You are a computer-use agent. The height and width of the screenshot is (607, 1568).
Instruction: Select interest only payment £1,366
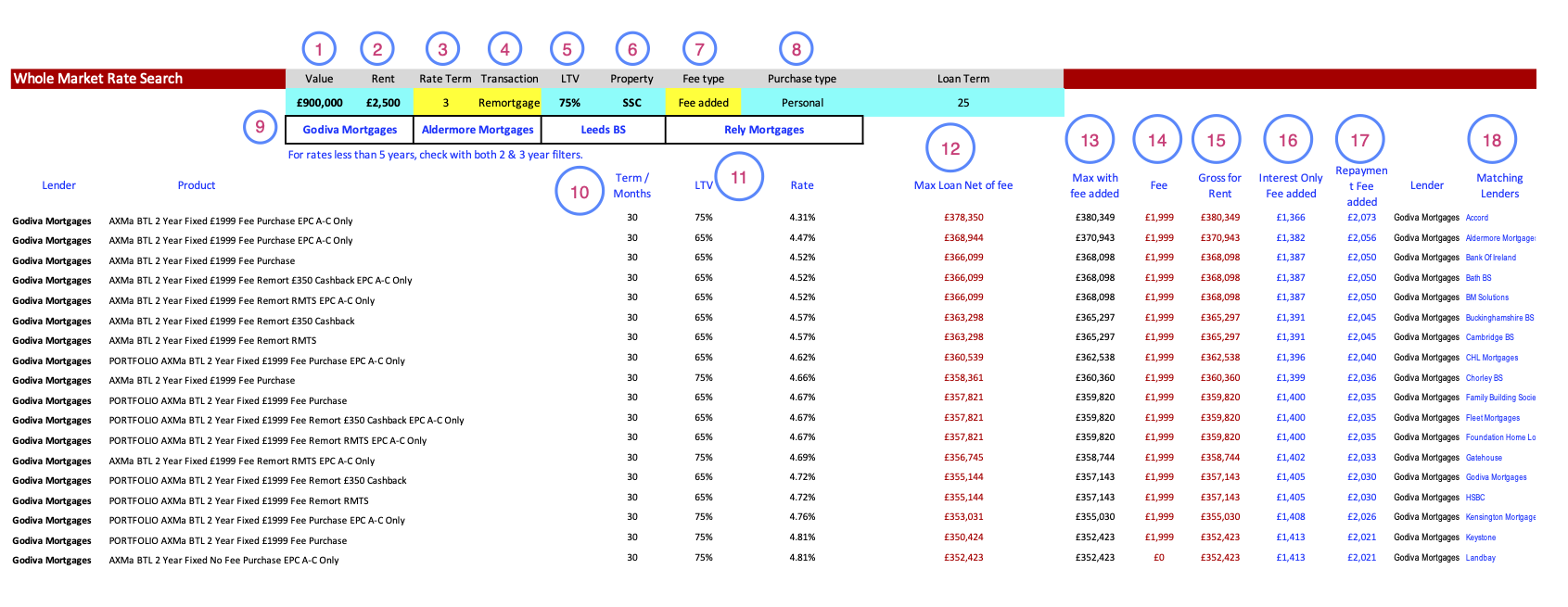pyautogui.click(x=1291, y=218)
